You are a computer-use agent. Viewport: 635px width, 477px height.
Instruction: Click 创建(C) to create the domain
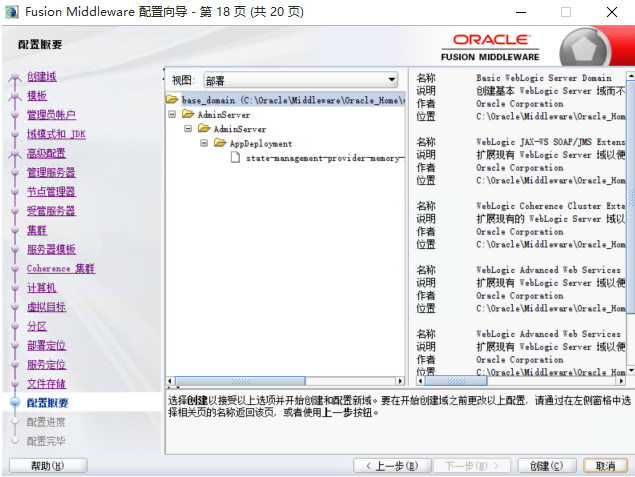[547, 466]
